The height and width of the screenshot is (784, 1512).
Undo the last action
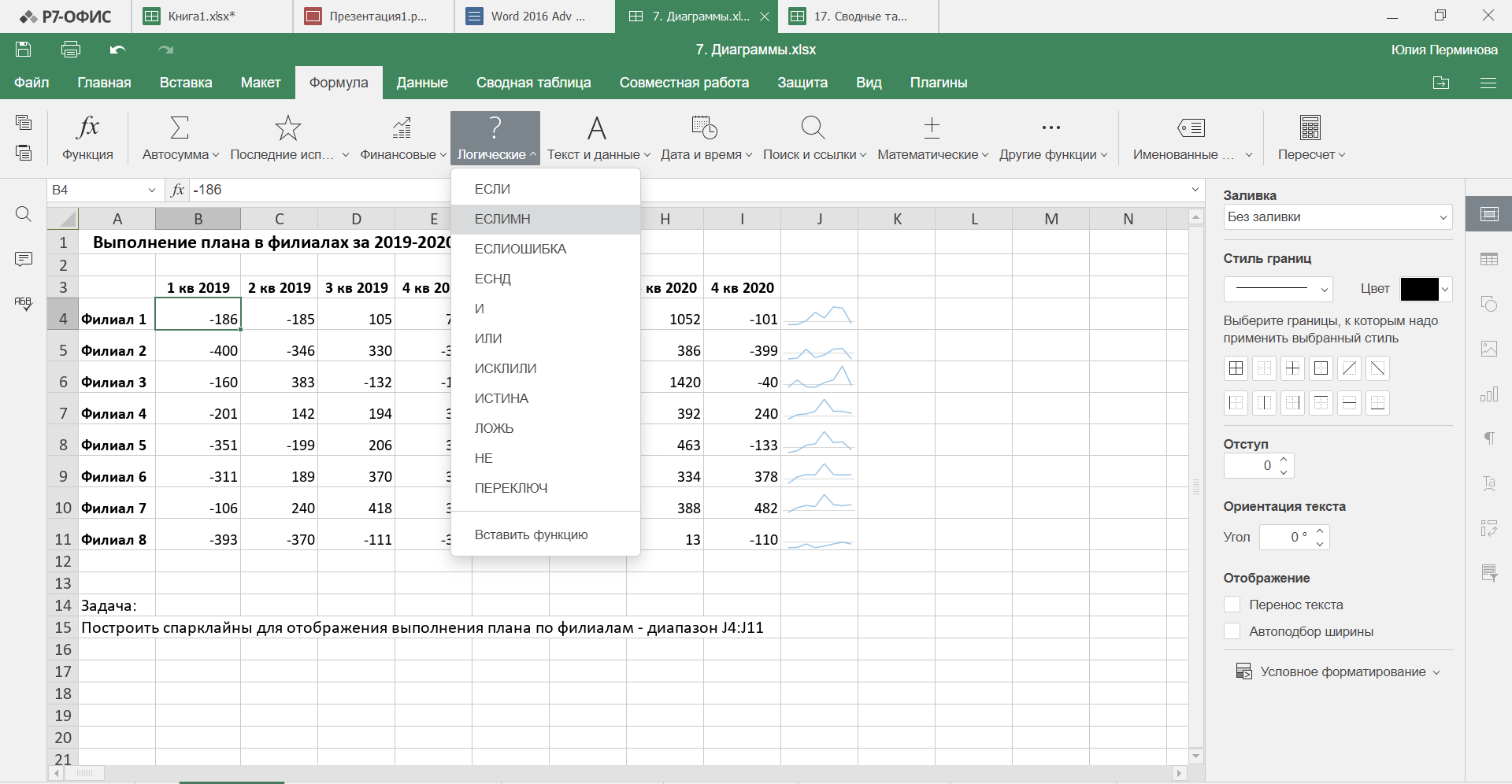pyautogui.click(x=118, y=50)
